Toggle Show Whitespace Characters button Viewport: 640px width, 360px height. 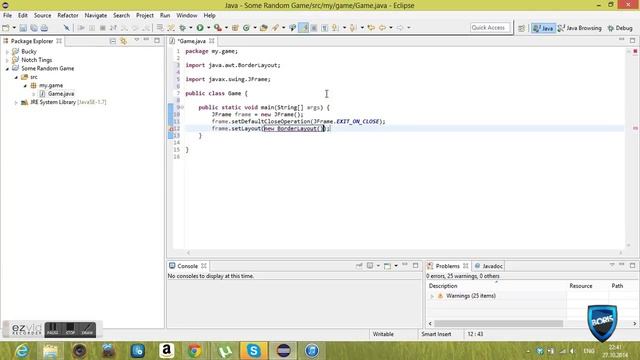[x=324, y=28]
